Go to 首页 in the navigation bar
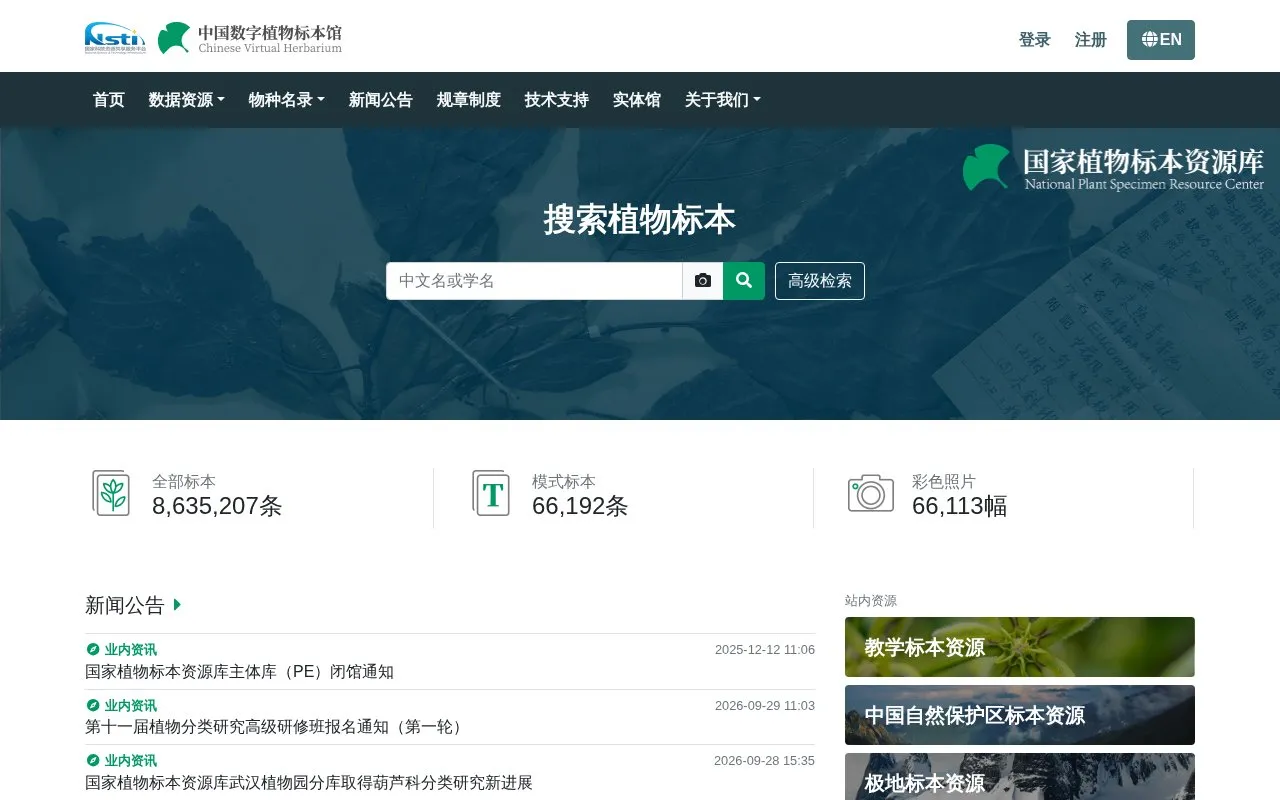Screen dimensions: 1280x800 point(109,100)
